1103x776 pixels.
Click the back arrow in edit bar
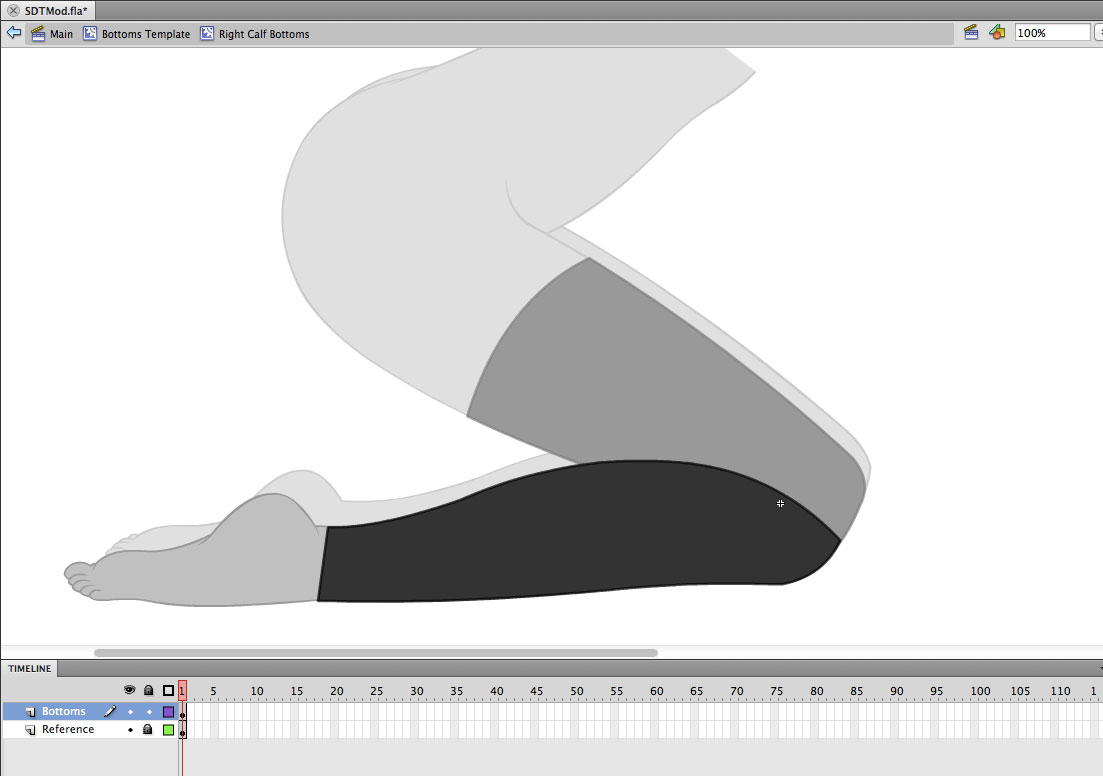(x=13, y=33)
